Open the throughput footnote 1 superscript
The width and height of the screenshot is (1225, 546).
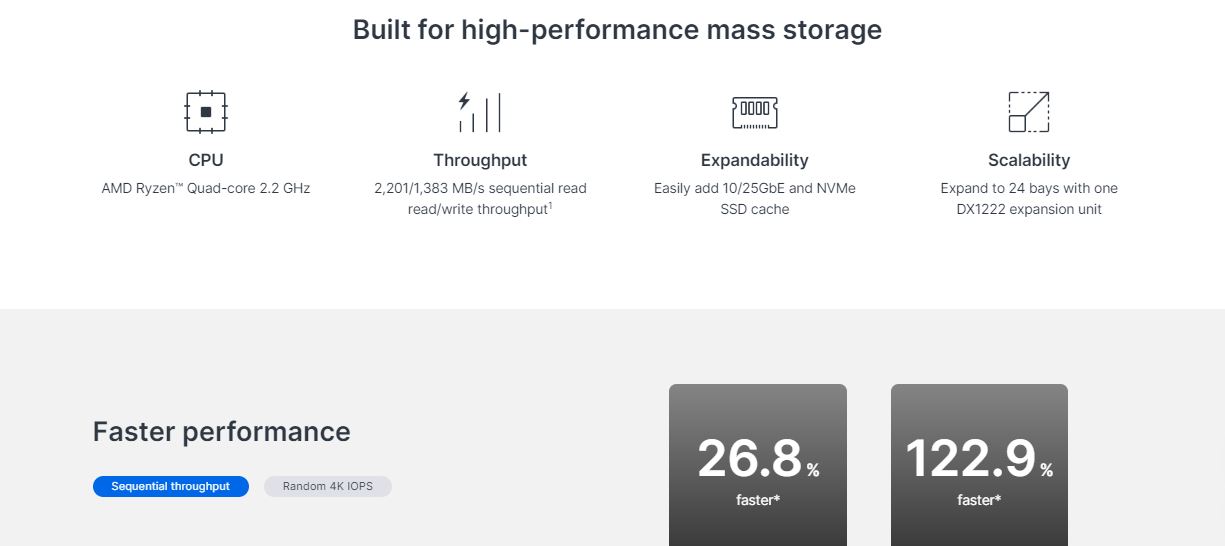pyautogui.click(x=551, y=206)
